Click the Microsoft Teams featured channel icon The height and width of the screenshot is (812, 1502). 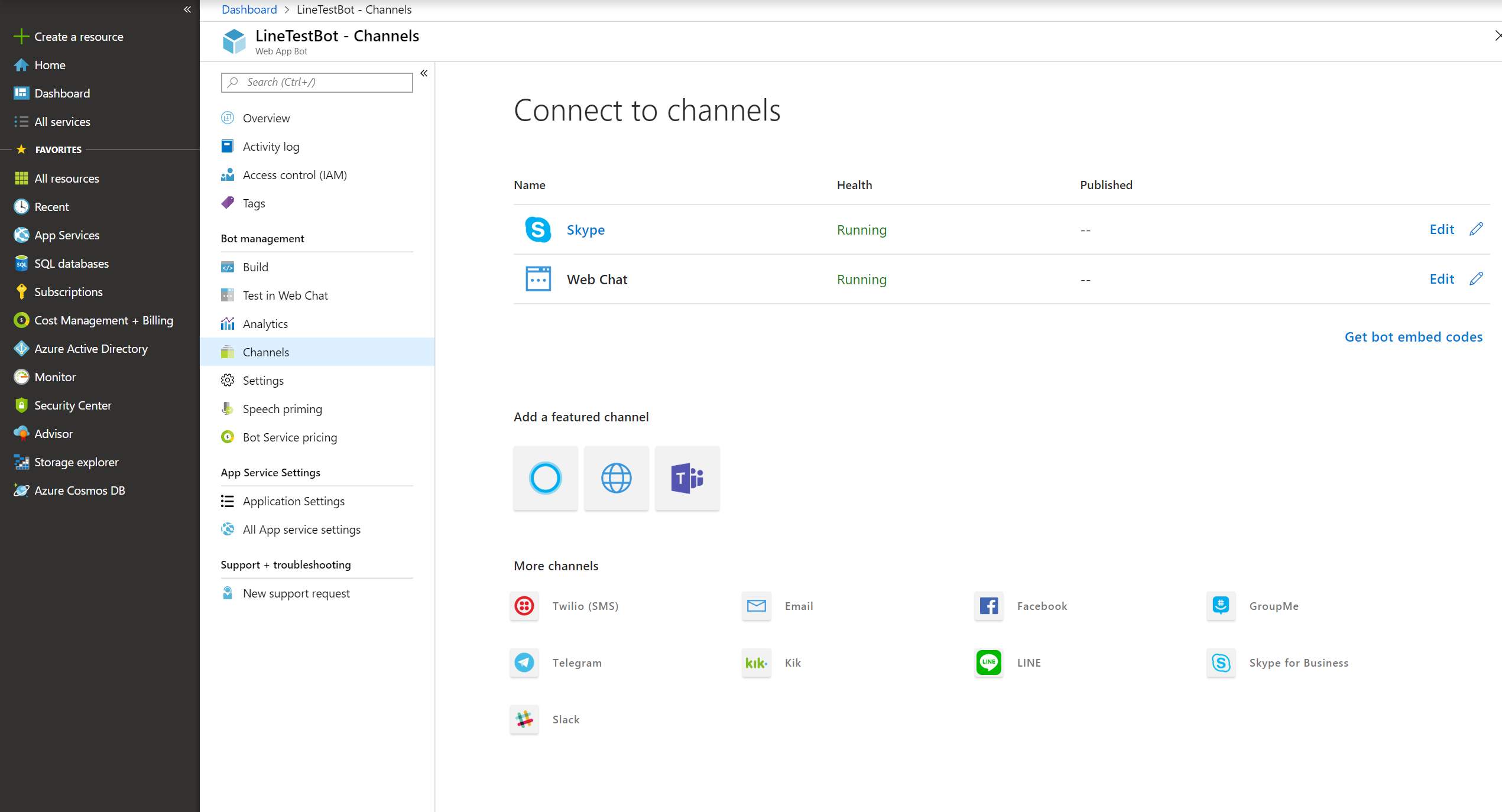point(687,478)
